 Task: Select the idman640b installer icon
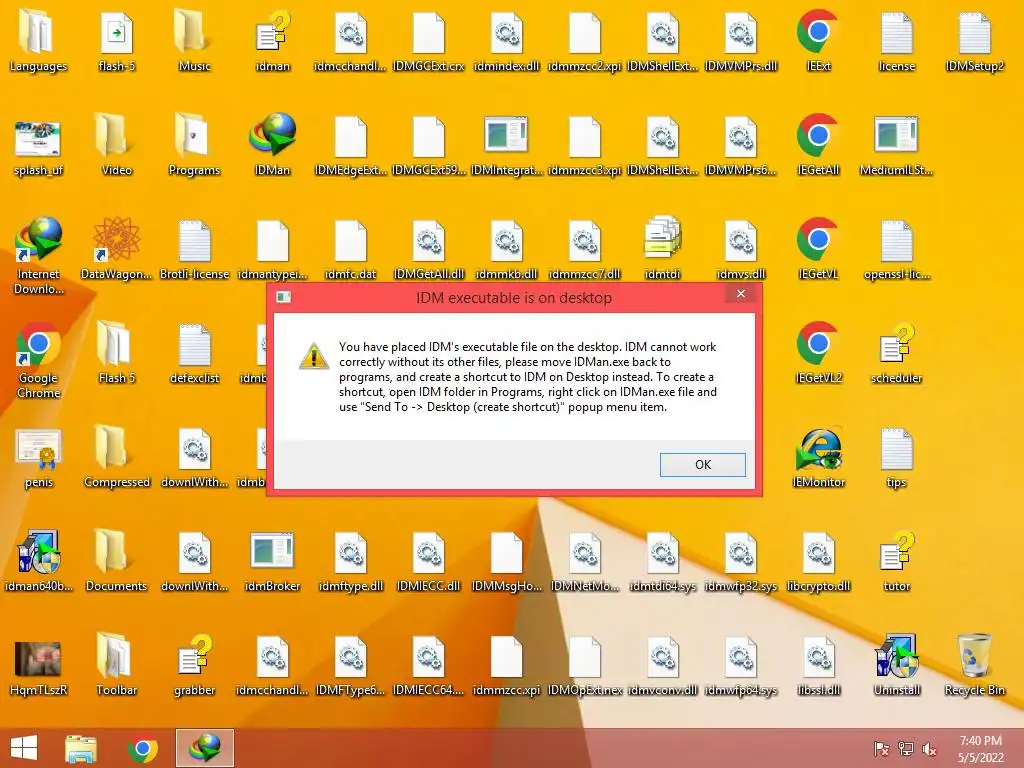click(38, 552)
